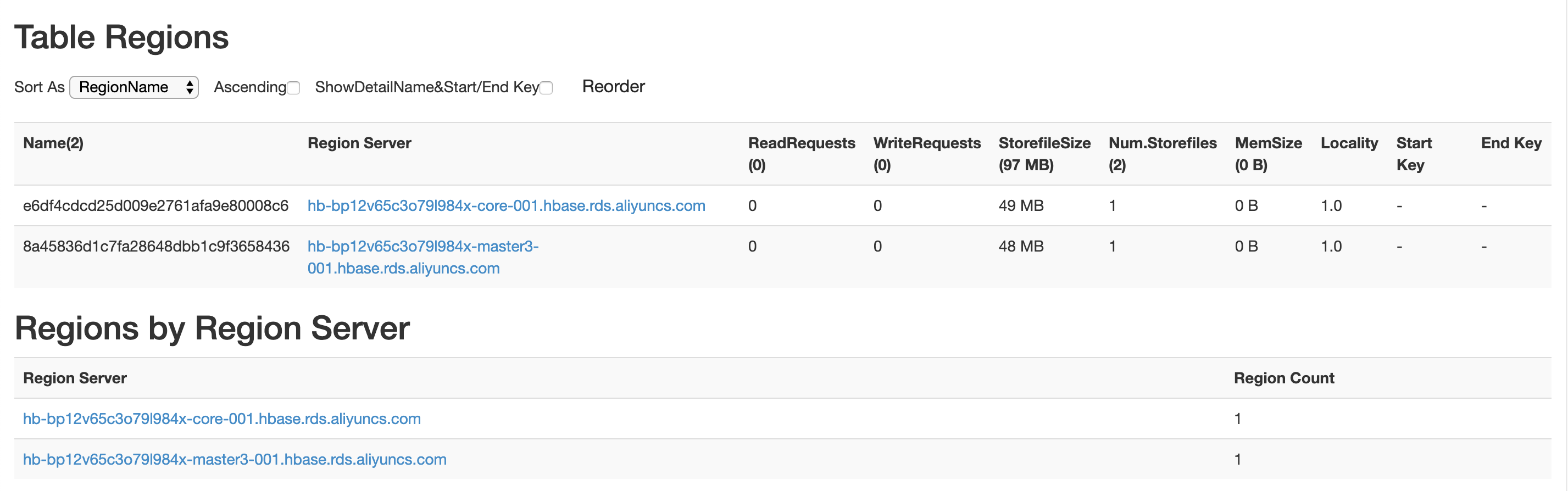Click the Name(2) column header
Viewport: 1568px width, 491px height.
(53, 143)
